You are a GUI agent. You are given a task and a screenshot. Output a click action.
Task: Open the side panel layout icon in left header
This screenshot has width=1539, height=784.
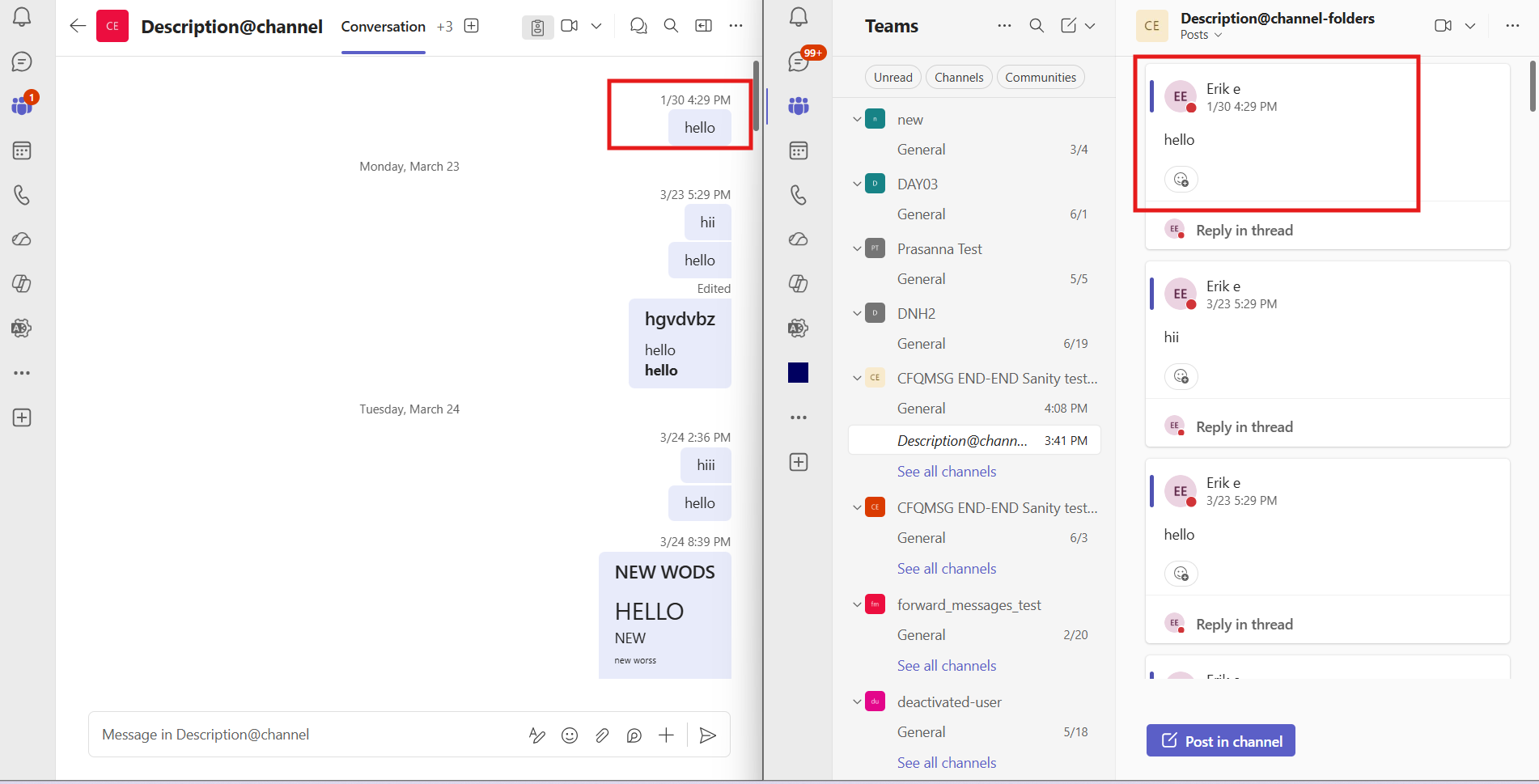click(704, 26)
